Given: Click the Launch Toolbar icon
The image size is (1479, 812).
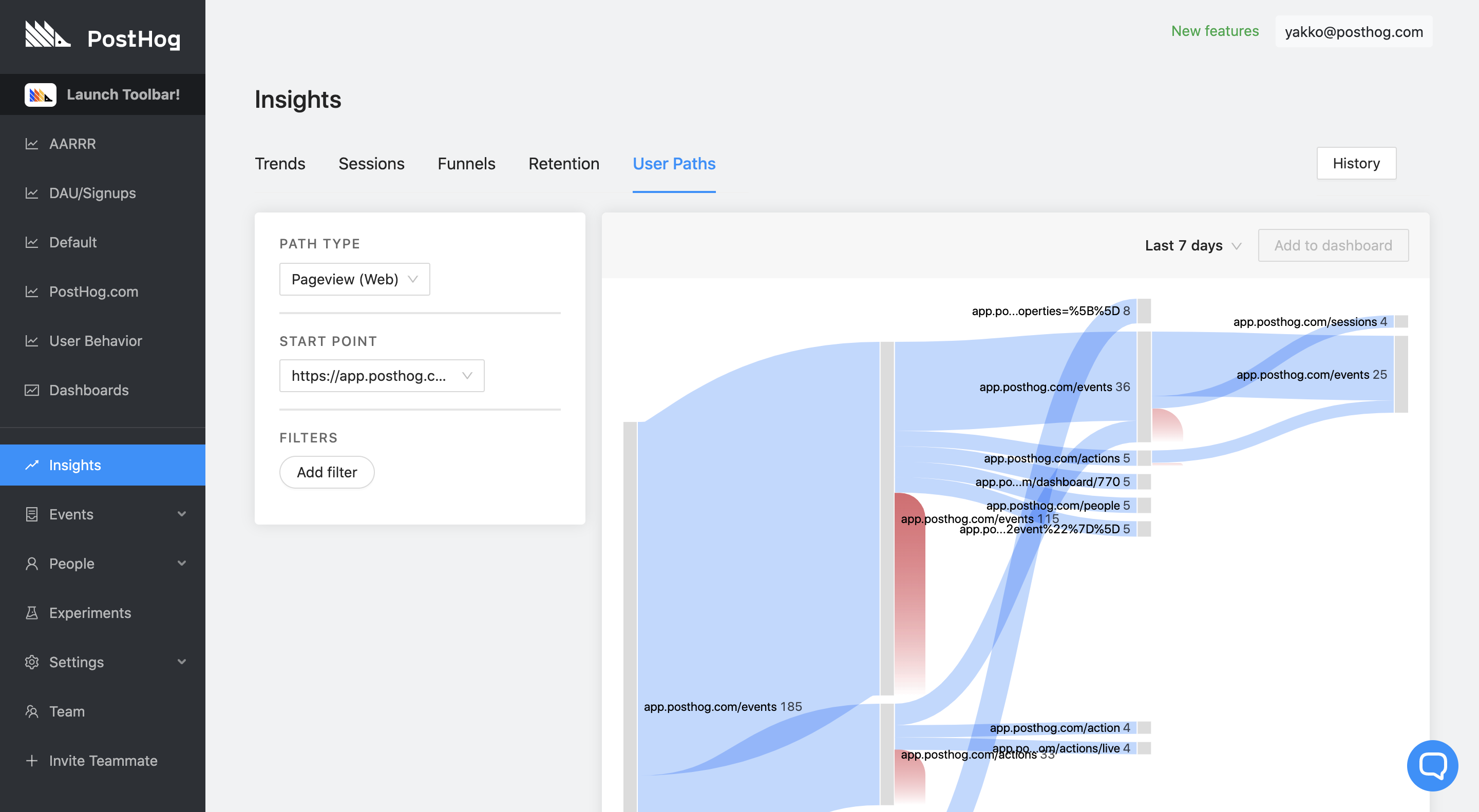Looking at the screenshot, I should 40,94.
